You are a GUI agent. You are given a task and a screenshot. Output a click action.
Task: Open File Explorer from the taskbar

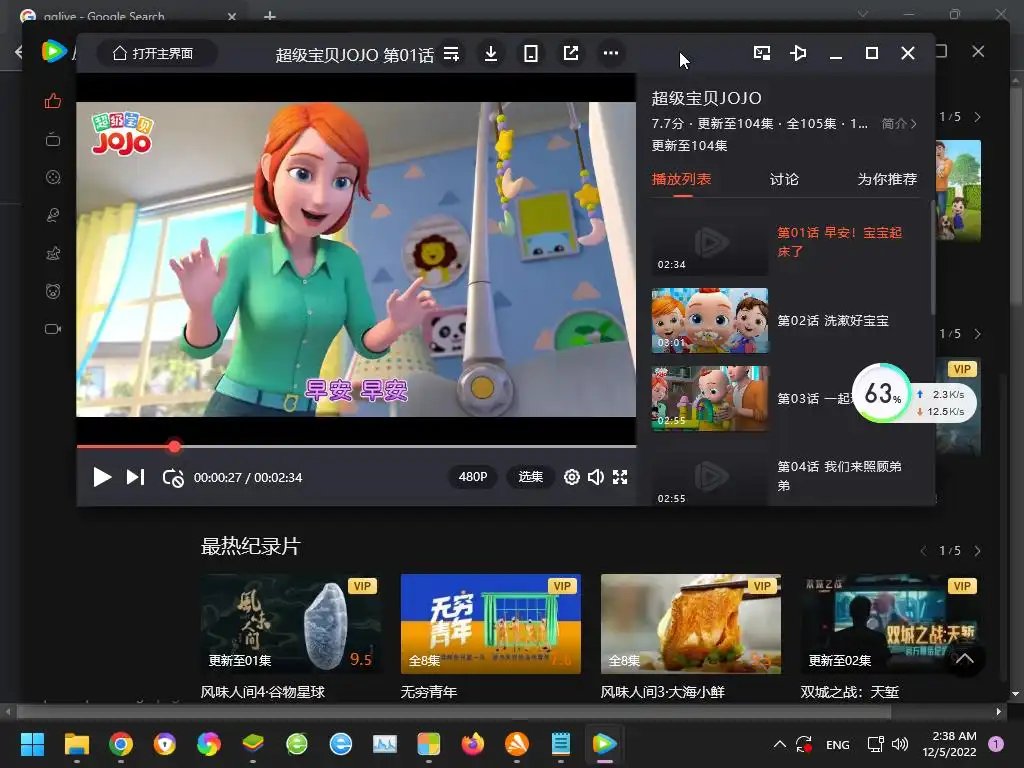click(76, 744)
